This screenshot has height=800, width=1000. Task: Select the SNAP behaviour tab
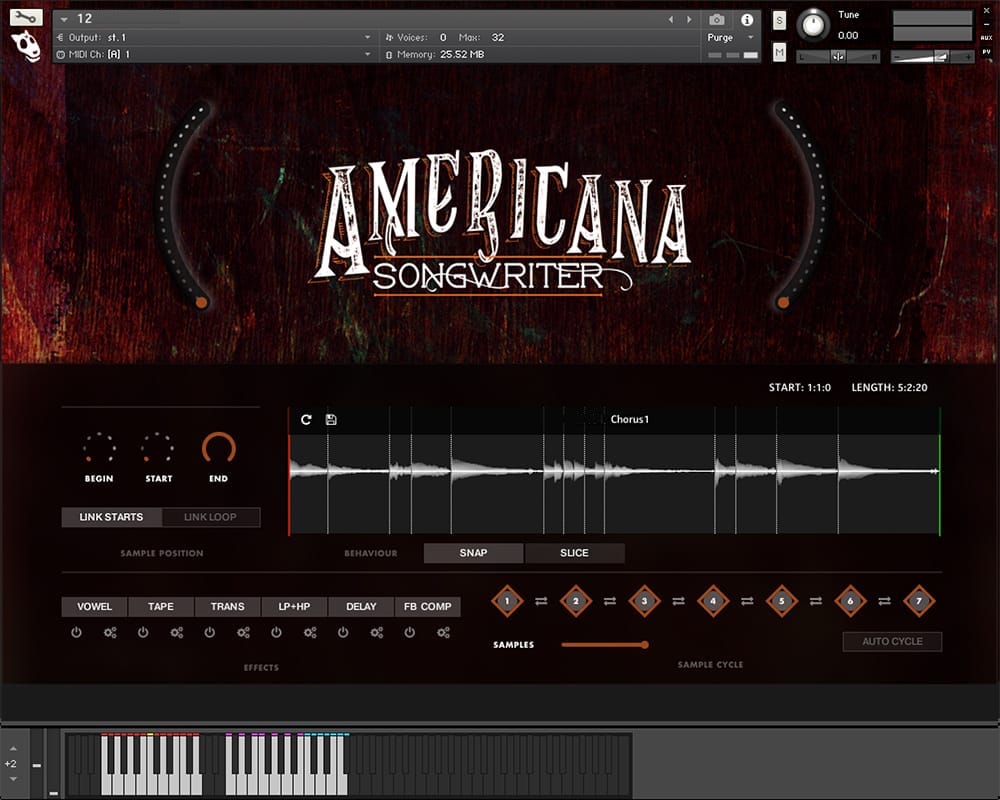pyautogui.click(x=473, y=553)
